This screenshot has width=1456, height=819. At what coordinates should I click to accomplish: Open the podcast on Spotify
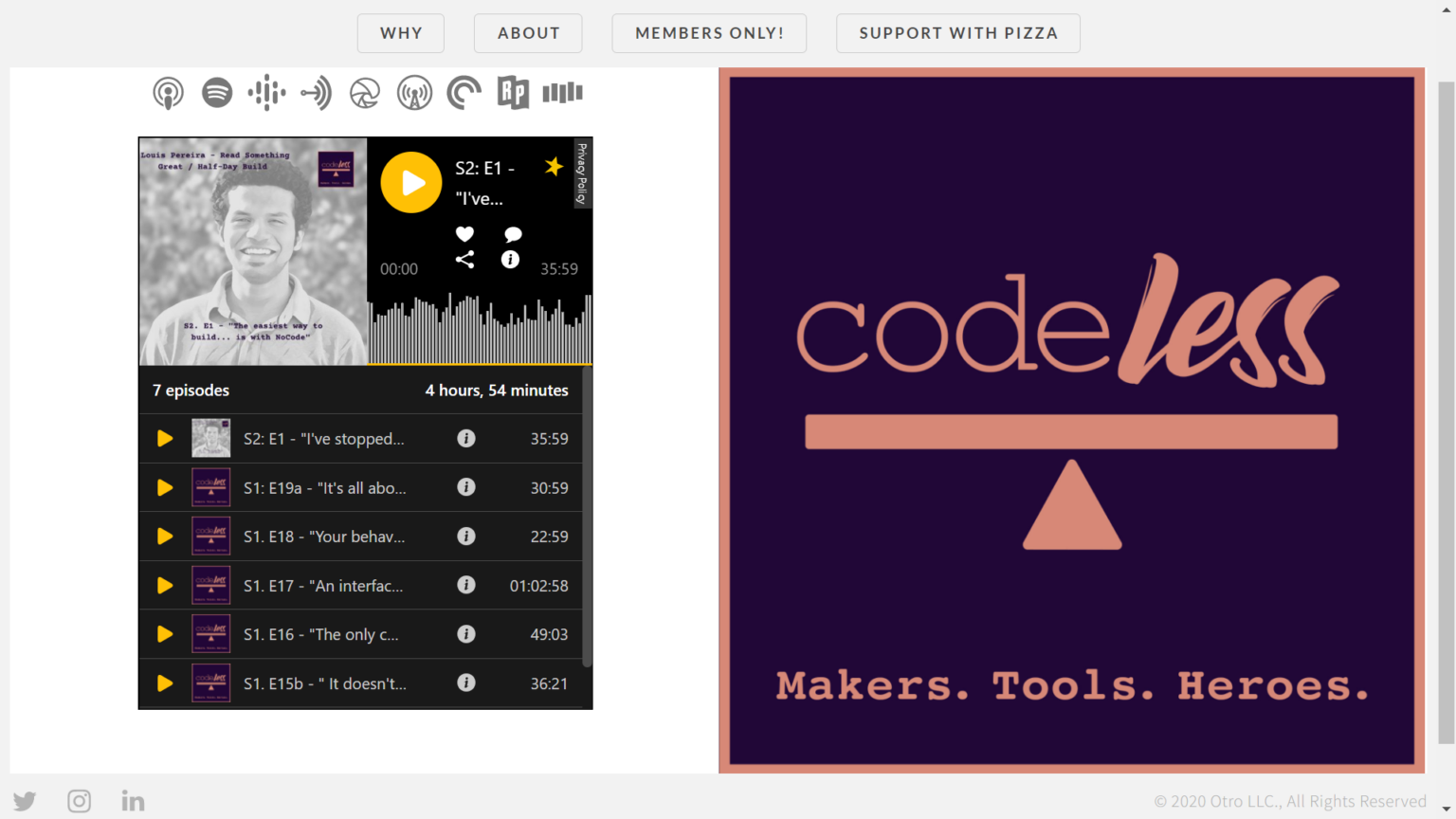pyautogui.click(x=217, y=92)
